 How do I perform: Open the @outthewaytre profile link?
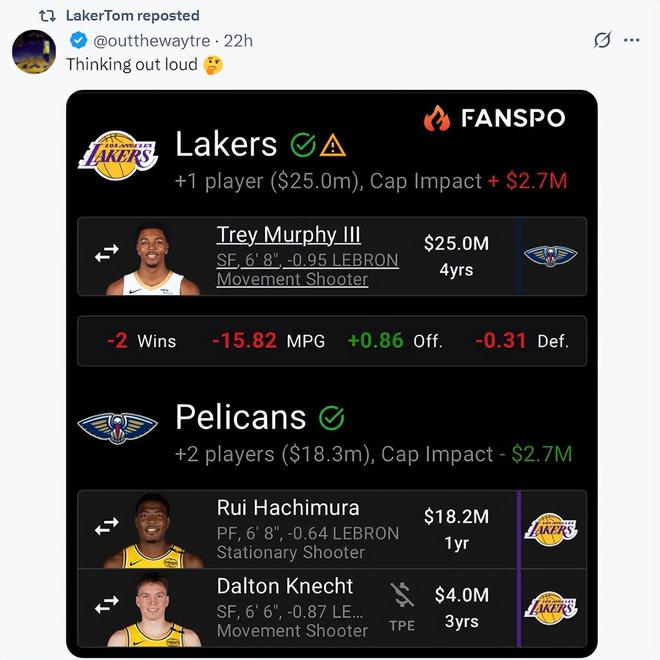[x=152, y=41]
